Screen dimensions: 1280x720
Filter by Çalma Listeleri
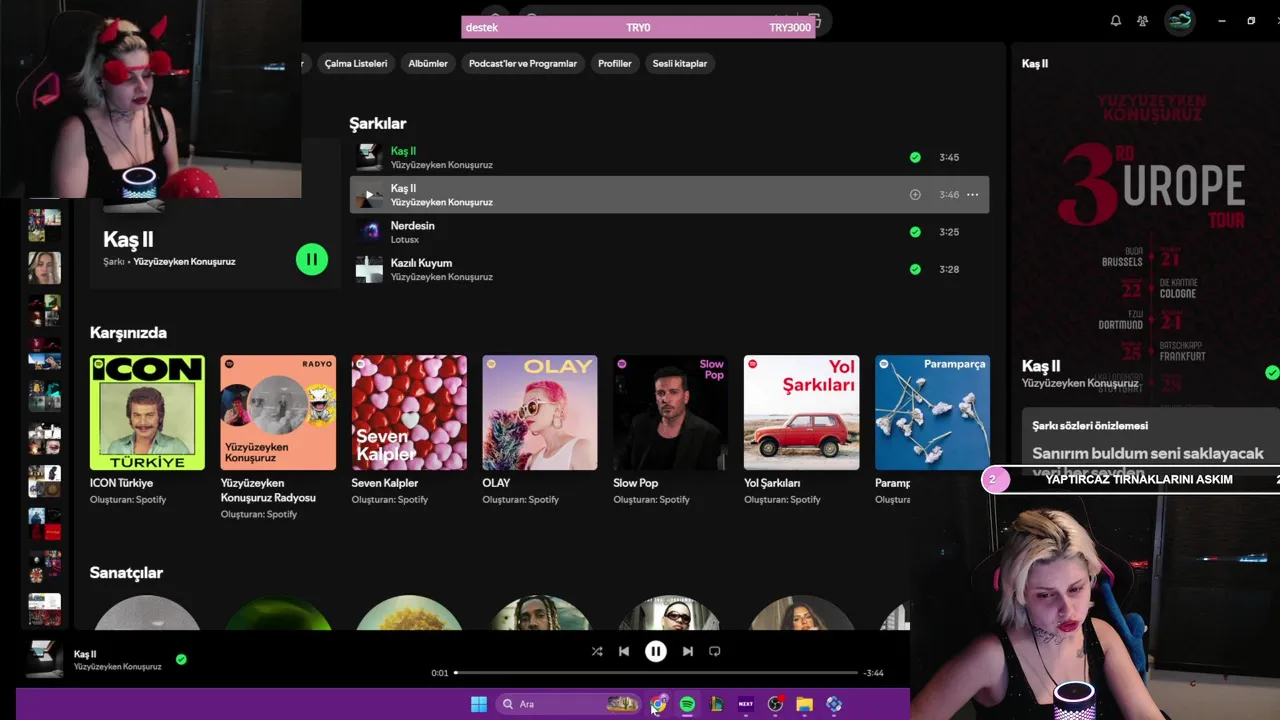coord(356,63)
